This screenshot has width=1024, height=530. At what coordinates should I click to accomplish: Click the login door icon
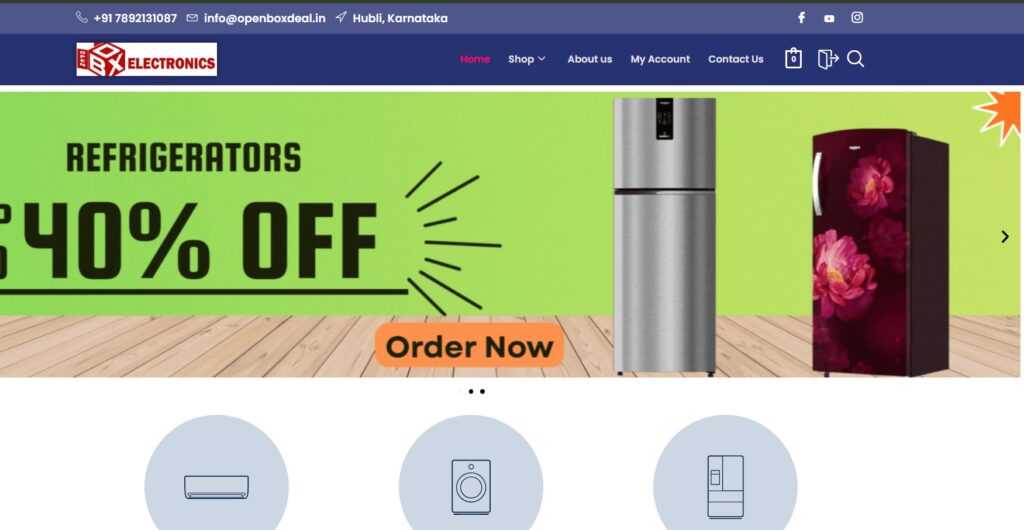point(827,59)
